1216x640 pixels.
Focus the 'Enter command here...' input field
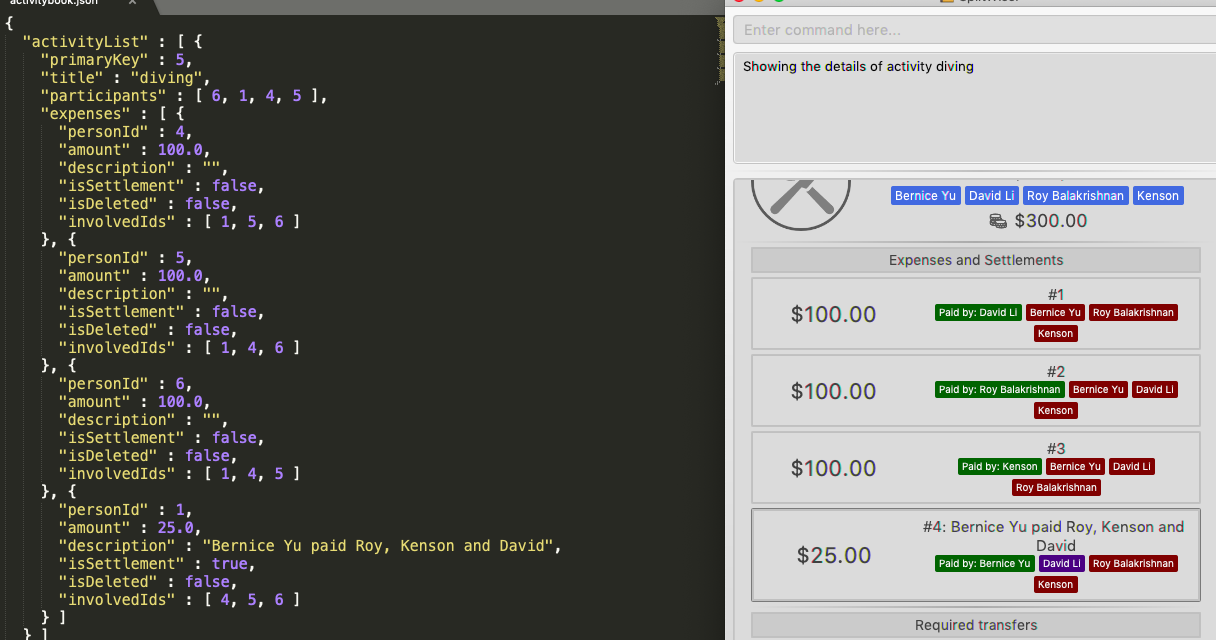(975, 30)
